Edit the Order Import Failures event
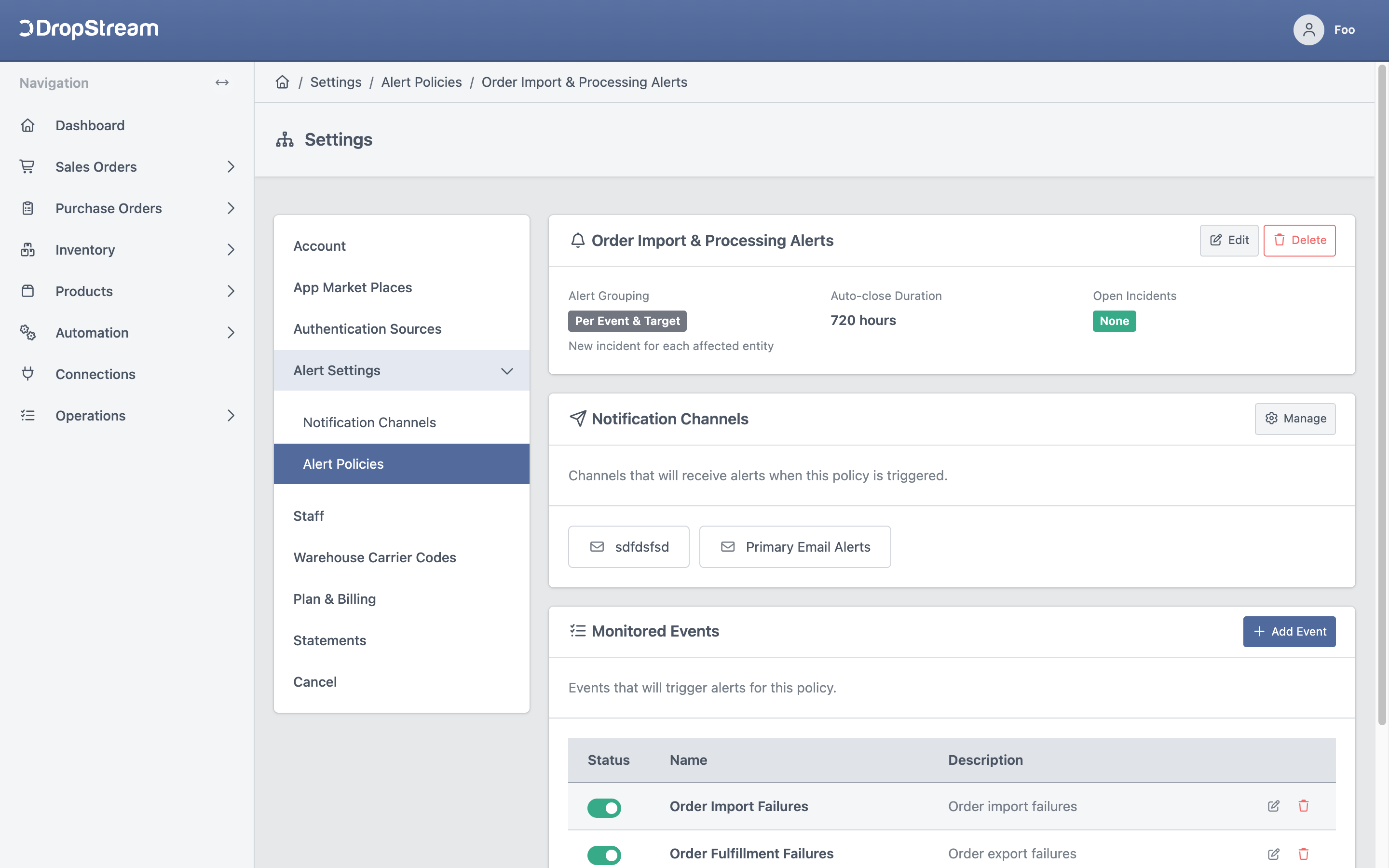 [1274, 806]
